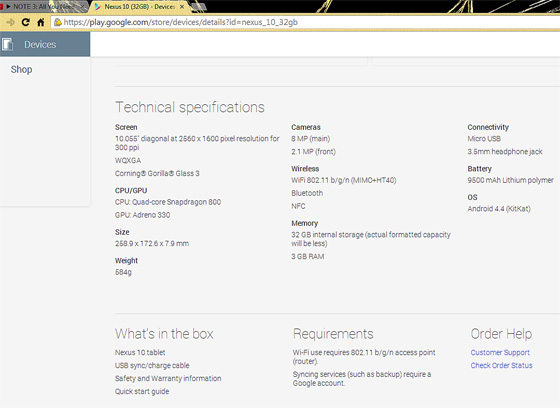Open a new tab with the new-tab button
The image size is (560, 408).
click(199, 6)
